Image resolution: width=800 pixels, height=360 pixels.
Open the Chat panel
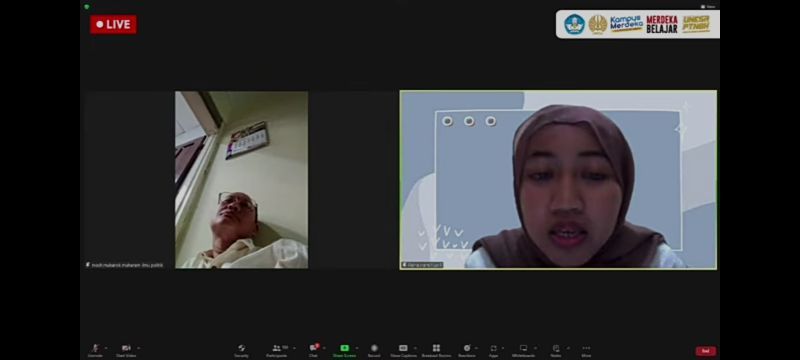pos(313,350)
